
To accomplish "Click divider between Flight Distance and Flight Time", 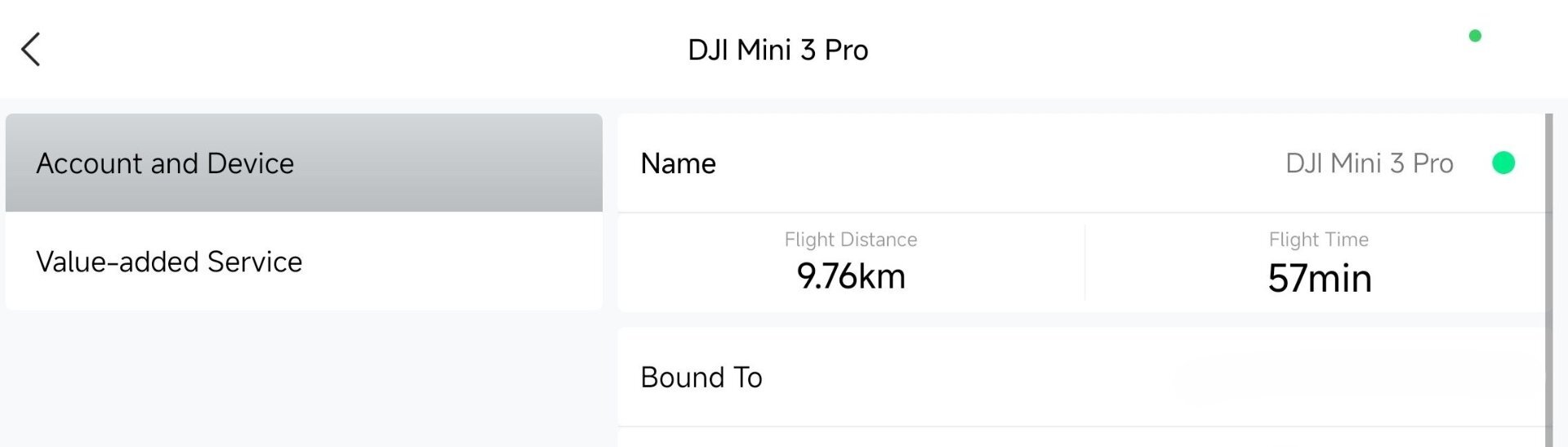I will [1085, 263].
